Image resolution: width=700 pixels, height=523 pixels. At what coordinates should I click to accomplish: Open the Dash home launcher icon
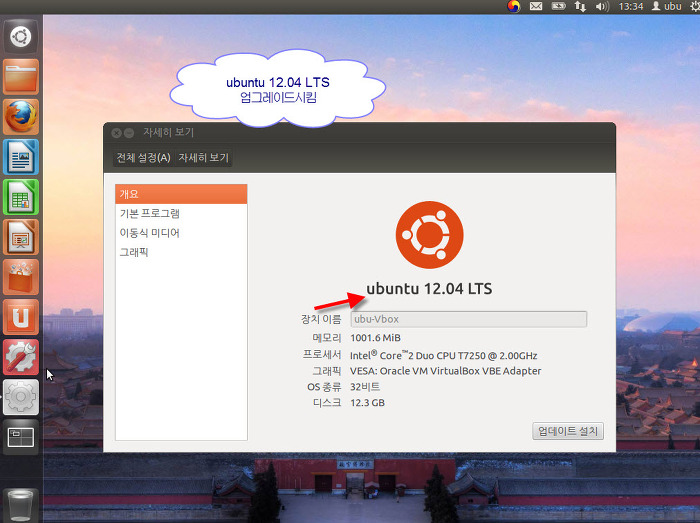click(21, 38)
